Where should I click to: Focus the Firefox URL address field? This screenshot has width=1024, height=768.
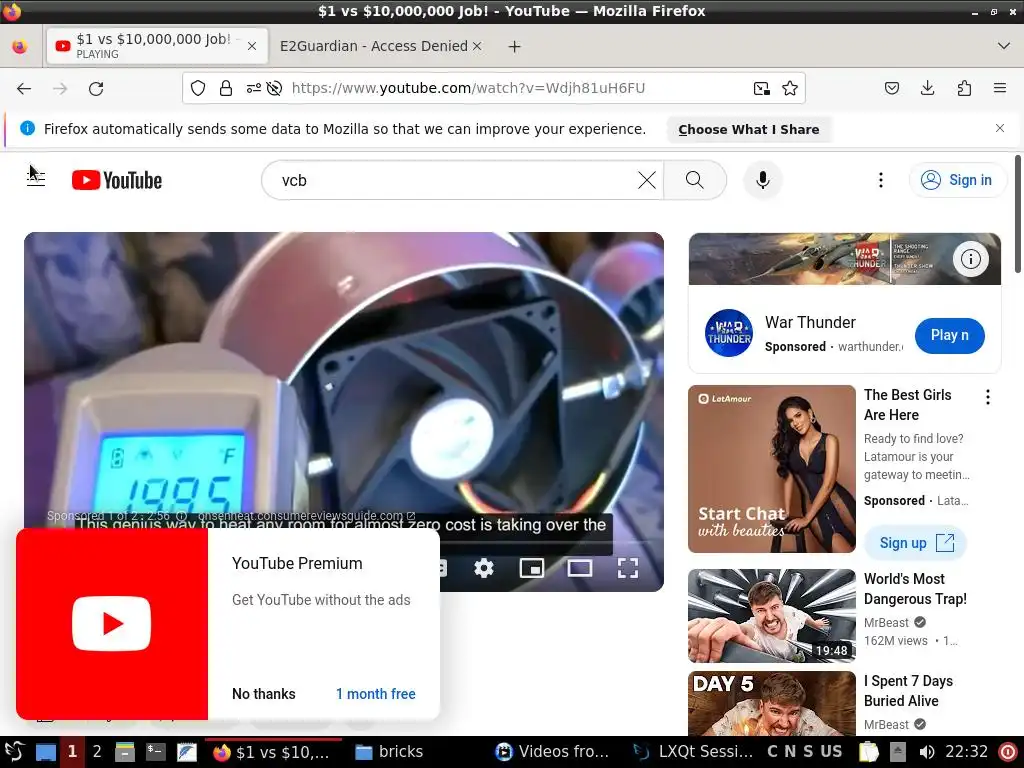point(493,88)
